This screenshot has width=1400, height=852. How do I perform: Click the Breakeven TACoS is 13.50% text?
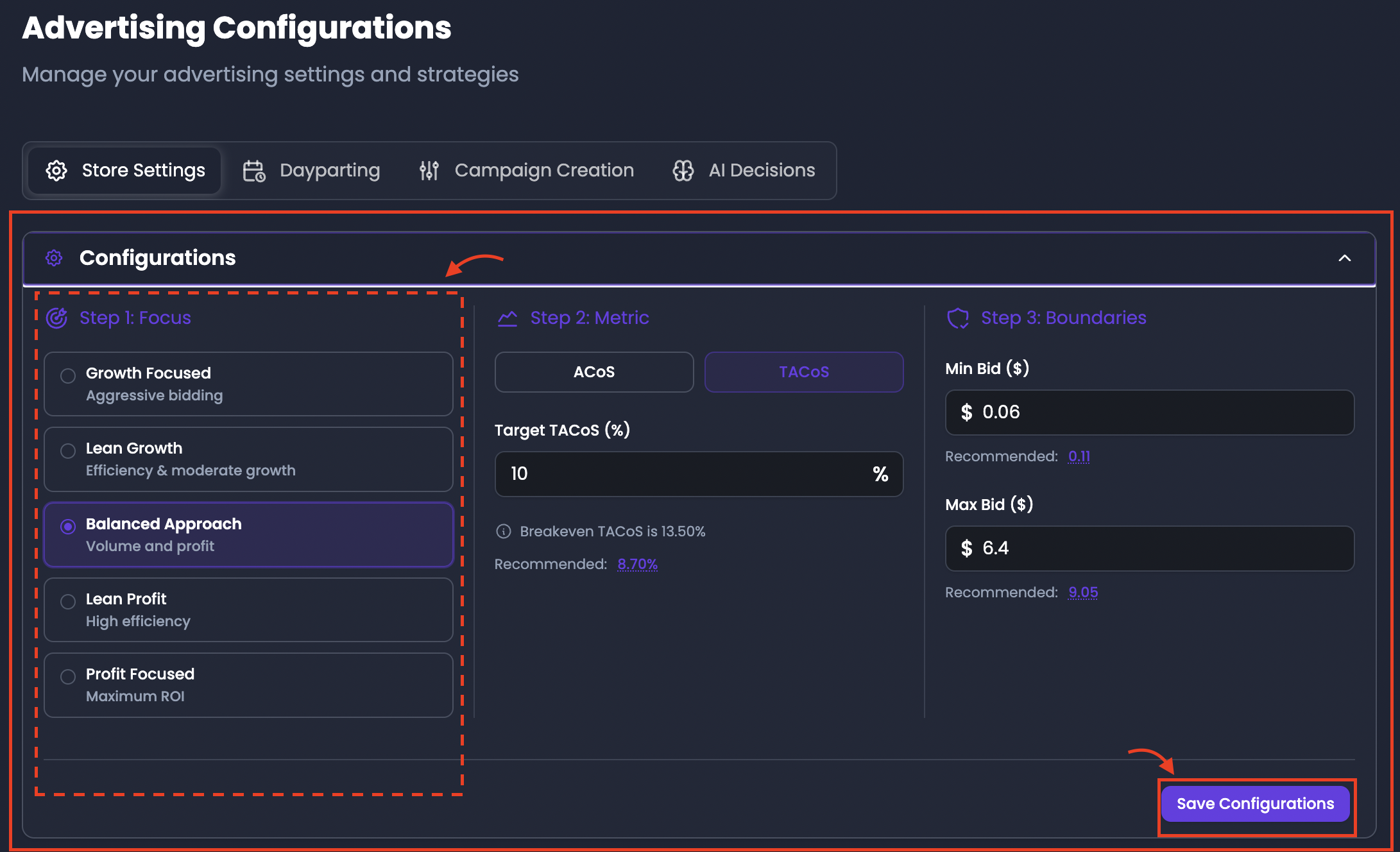(613, 531)
